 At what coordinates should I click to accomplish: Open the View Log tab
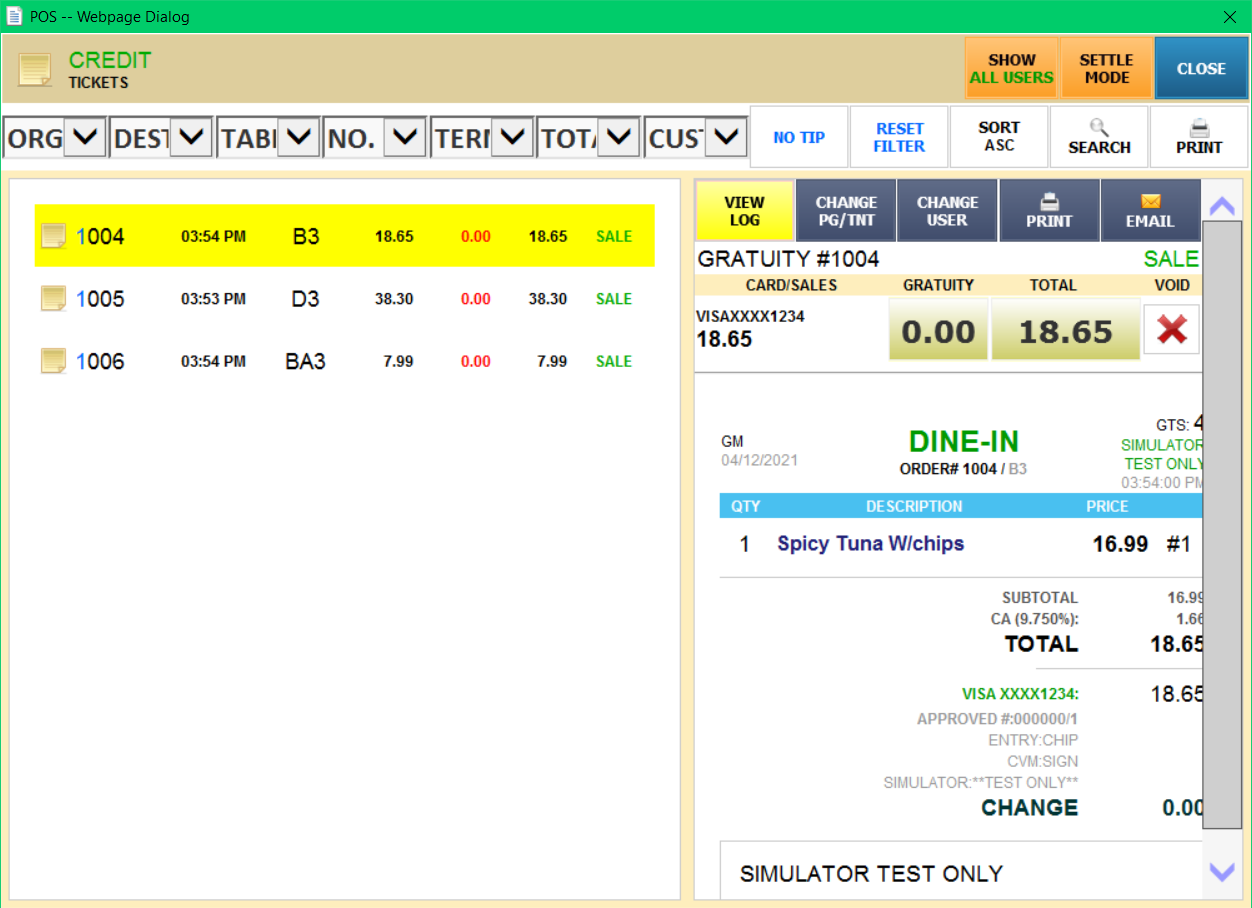click(745, 211)
